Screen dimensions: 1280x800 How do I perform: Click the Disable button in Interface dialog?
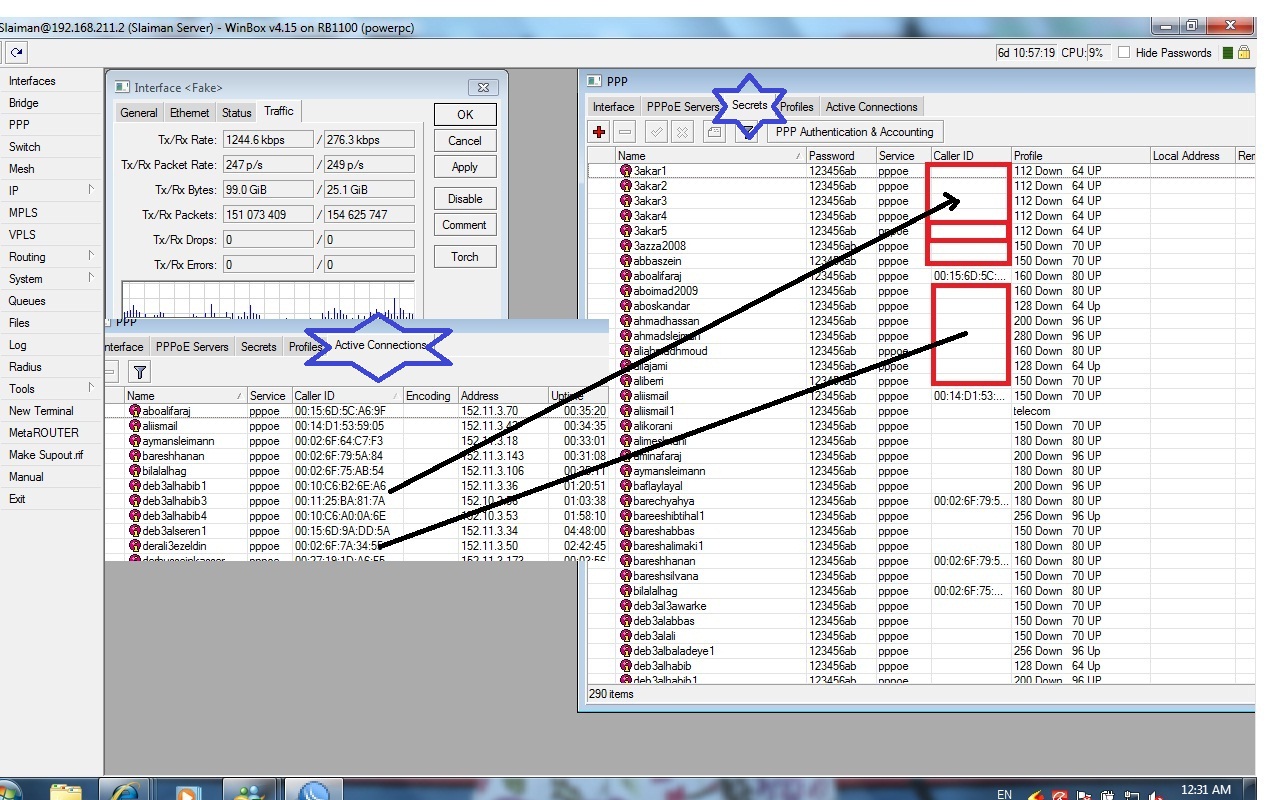pos(465,199)
